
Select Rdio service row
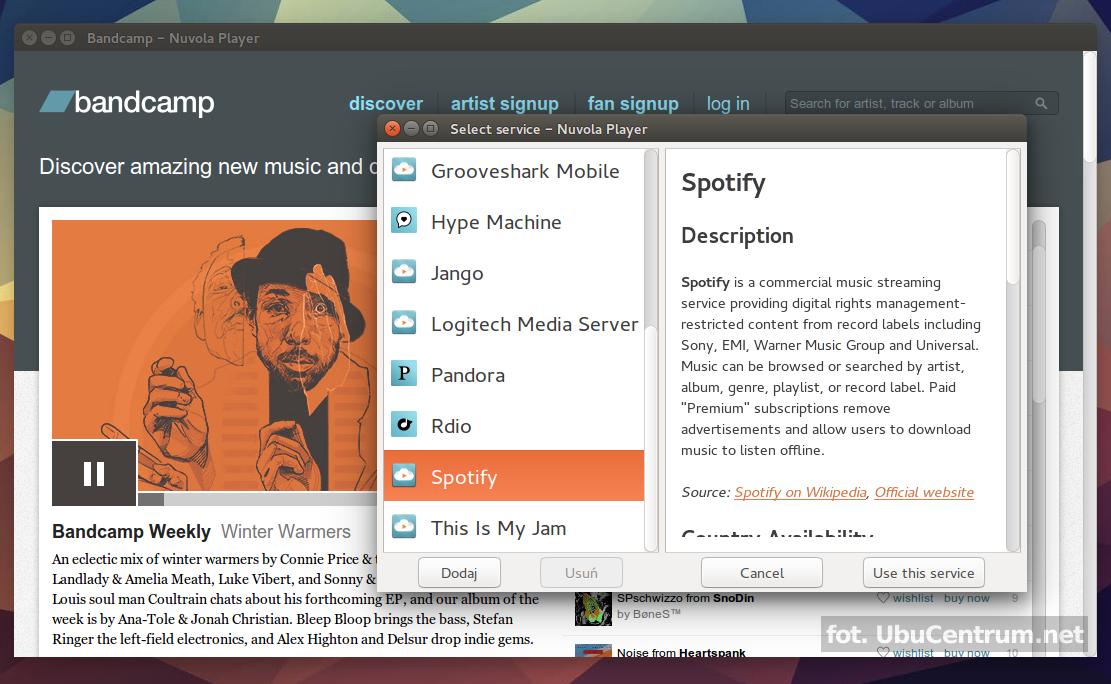(x=514, y=426)
